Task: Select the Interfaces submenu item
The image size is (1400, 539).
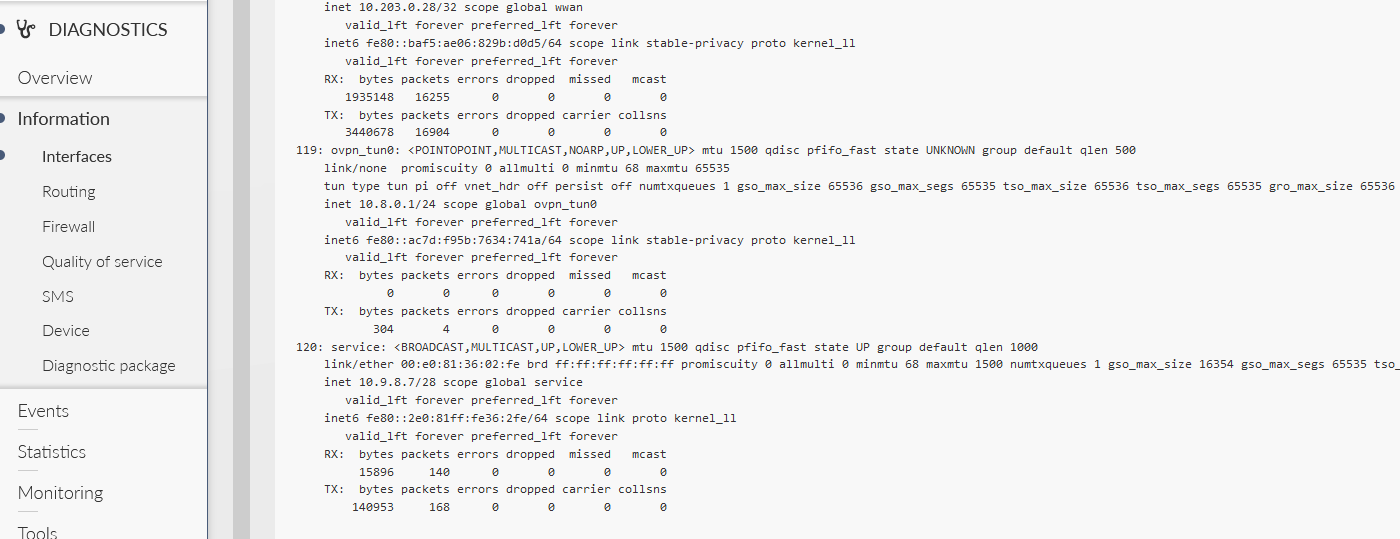Action: 77,157
